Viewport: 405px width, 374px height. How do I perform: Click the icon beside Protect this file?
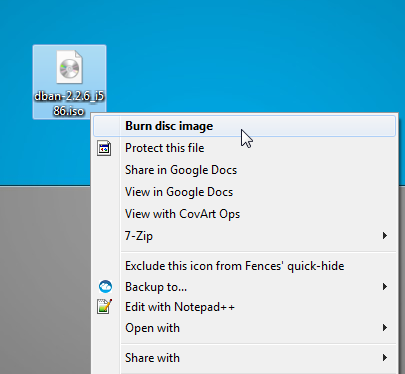[x=104, y=148]
